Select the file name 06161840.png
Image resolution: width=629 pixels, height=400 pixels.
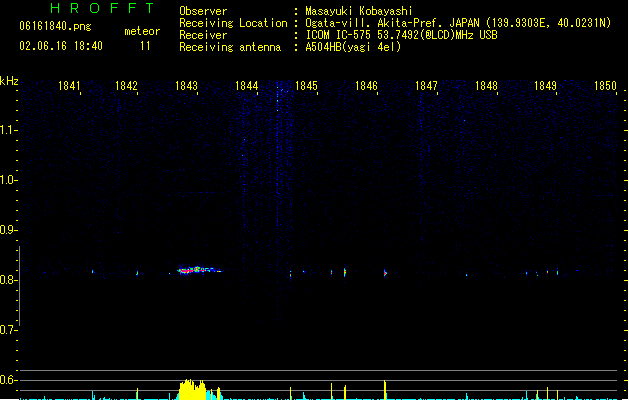tap(55, 26)
